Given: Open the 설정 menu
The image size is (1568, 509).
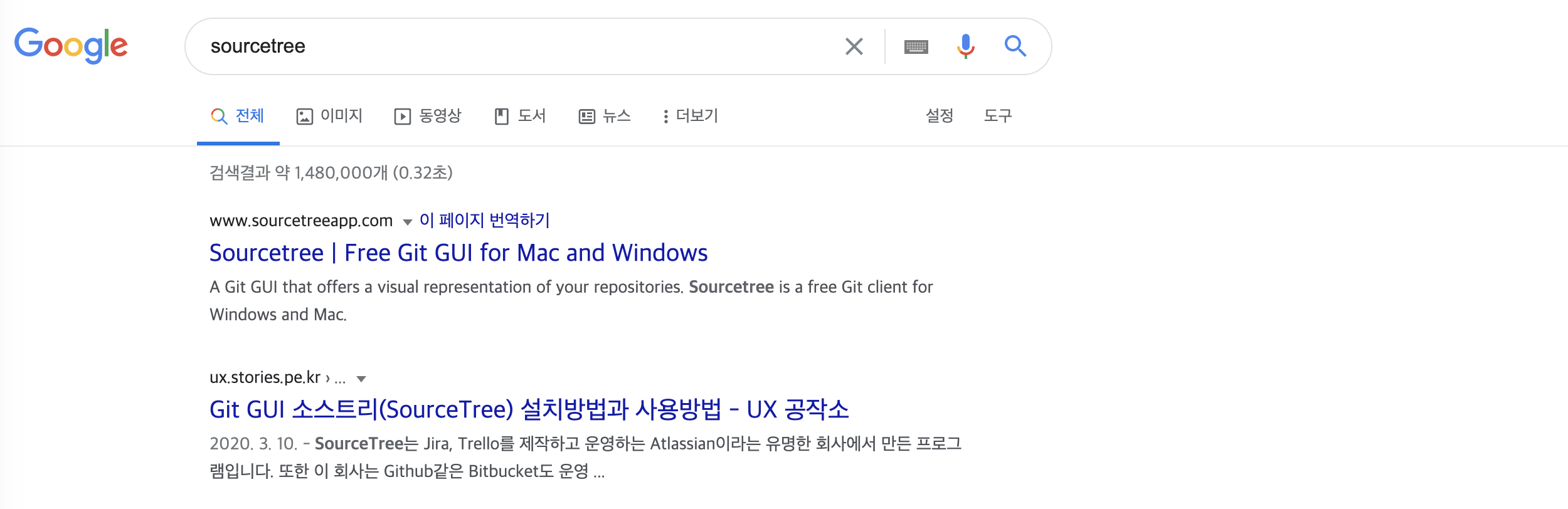Looking at the screenshot, I should click(940, 116).
